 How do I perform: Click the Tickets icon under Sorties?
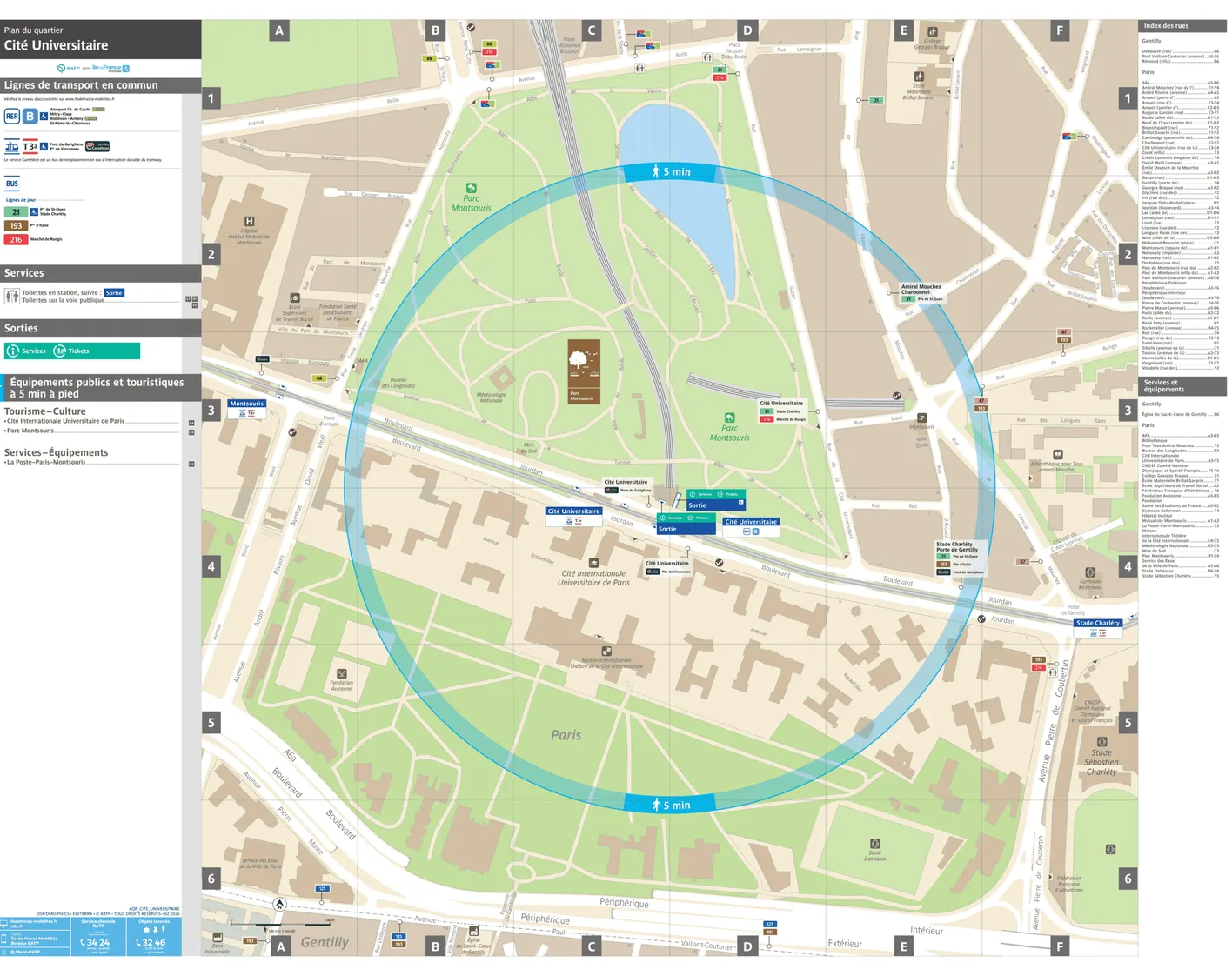pos(60,351)
